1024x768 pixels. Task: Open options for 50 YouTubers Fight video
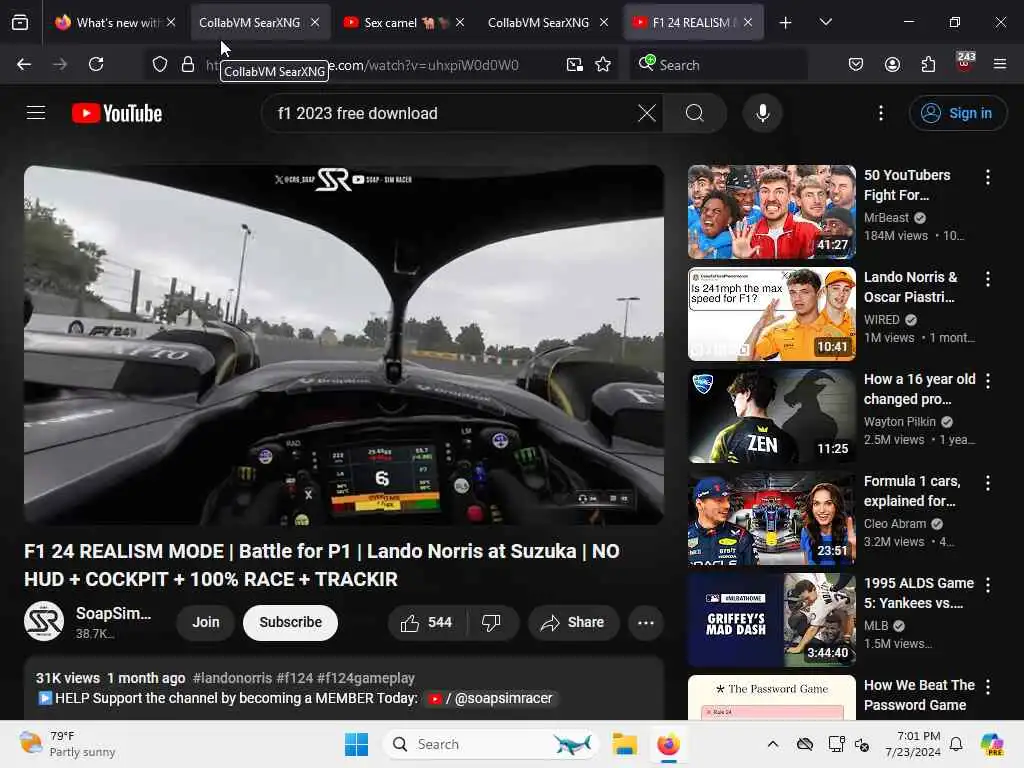(x=987, y=176)
